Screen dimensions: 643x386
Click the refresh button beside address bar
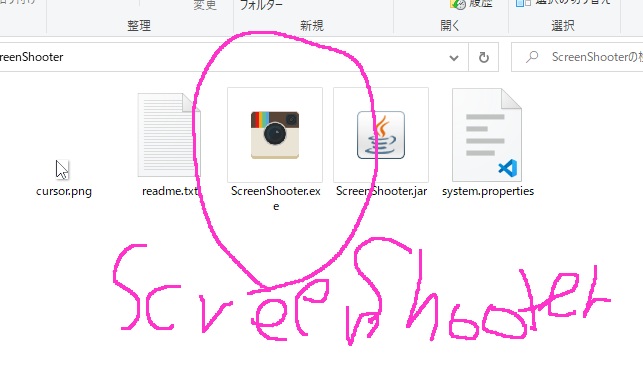[x=484, y=57]
